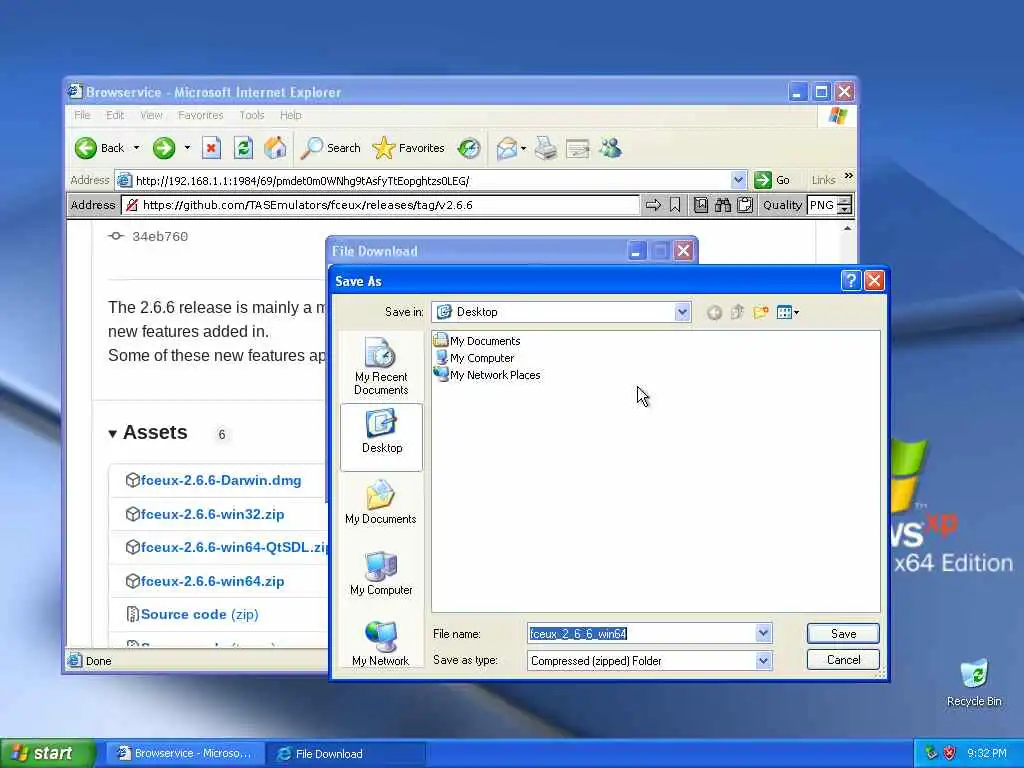
Task: Click the 34eb760 commit hash
Action: [160, 237]
